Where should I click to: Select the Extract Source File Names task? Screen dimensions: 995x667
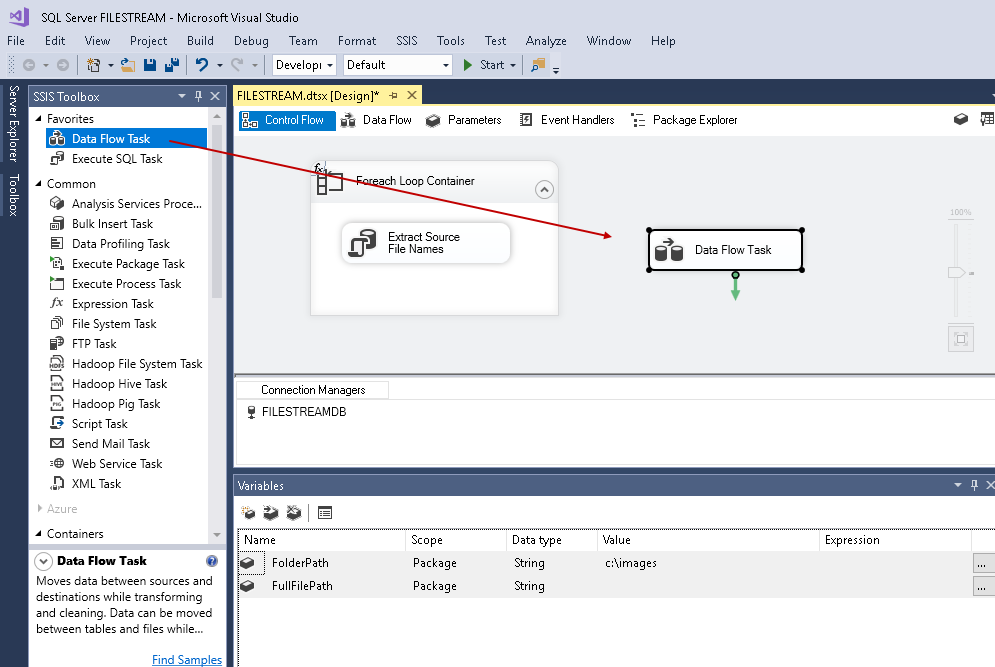click(x=426, y=243)
